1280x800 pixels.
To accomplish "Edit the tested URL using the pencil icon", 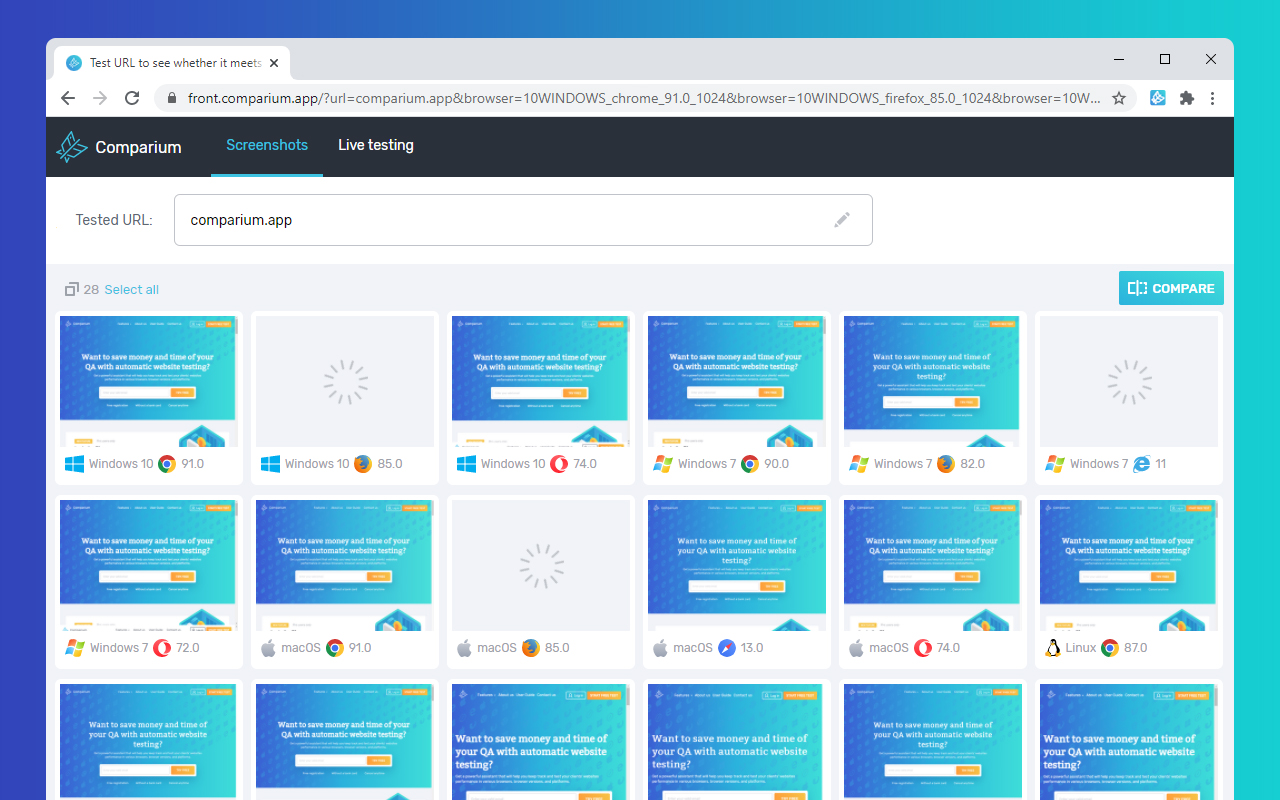I will point(843,219).
